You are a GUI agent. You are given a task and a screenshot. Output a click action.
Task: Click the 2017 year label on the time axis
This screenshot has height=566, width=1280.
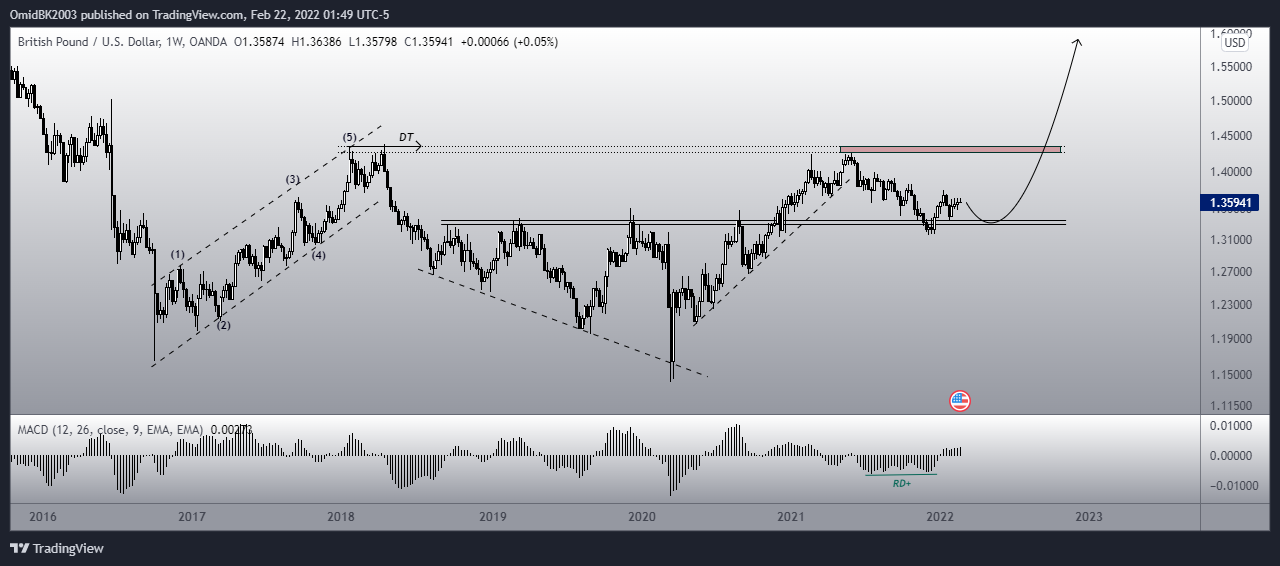[191, 517]
